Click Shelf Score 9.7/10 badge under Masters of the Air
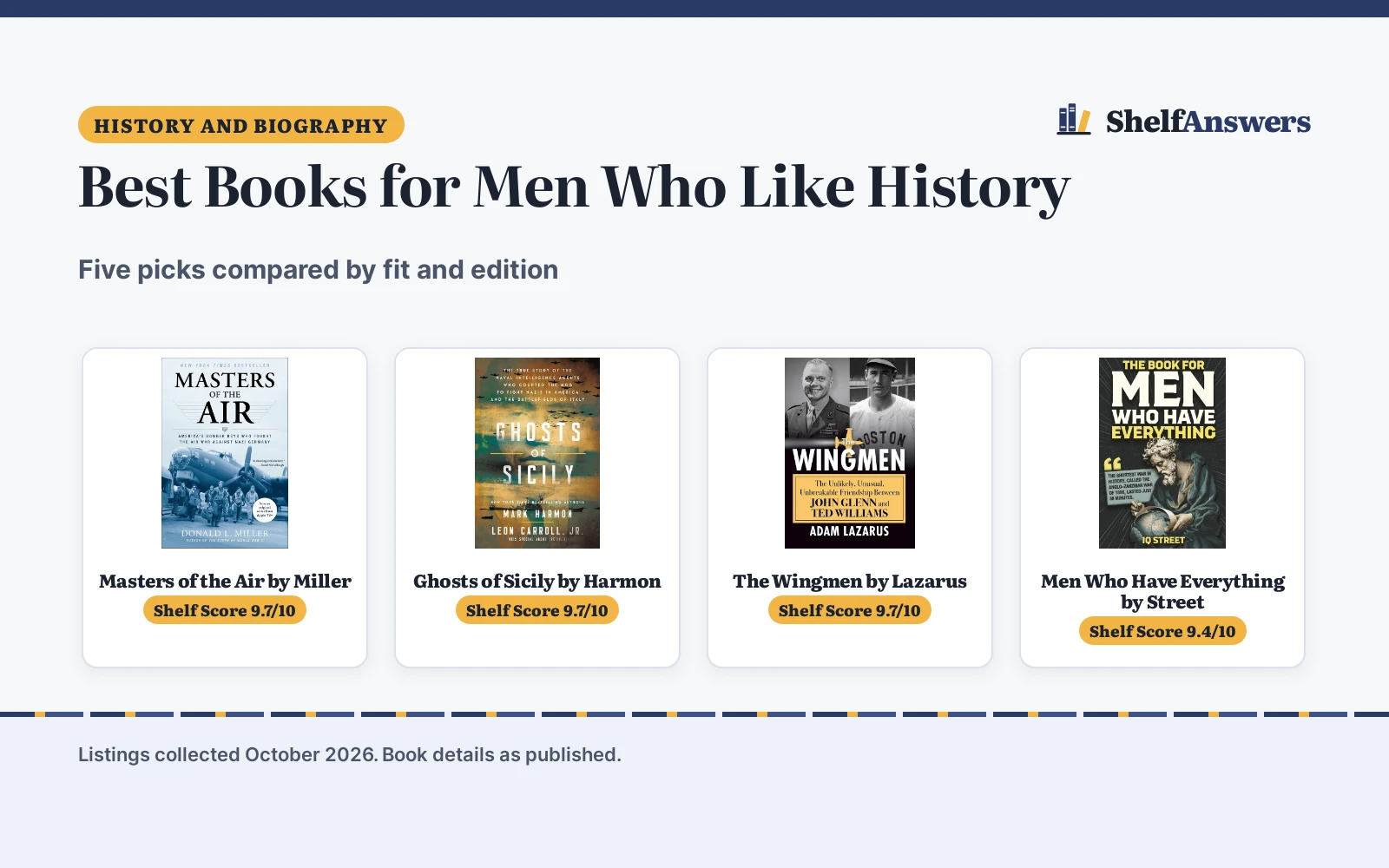The width and height of the screenshot is (1389, 868). tap(225, 610)
